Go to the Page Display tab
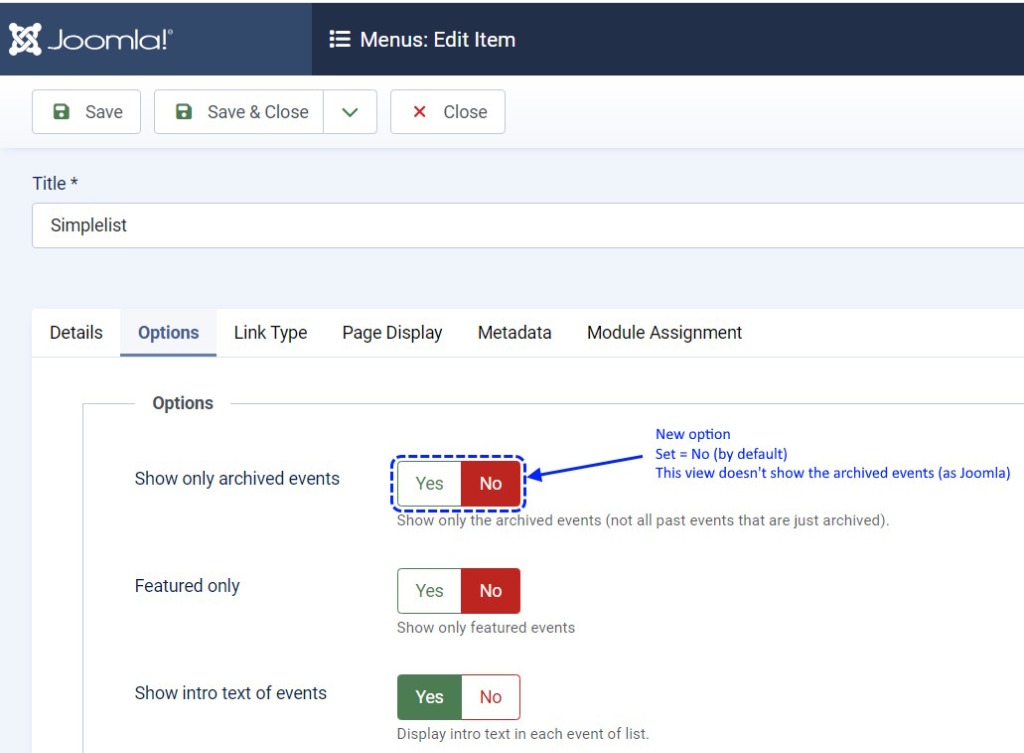Viewport: 1024px width, 753px height. tap(392, 333)
